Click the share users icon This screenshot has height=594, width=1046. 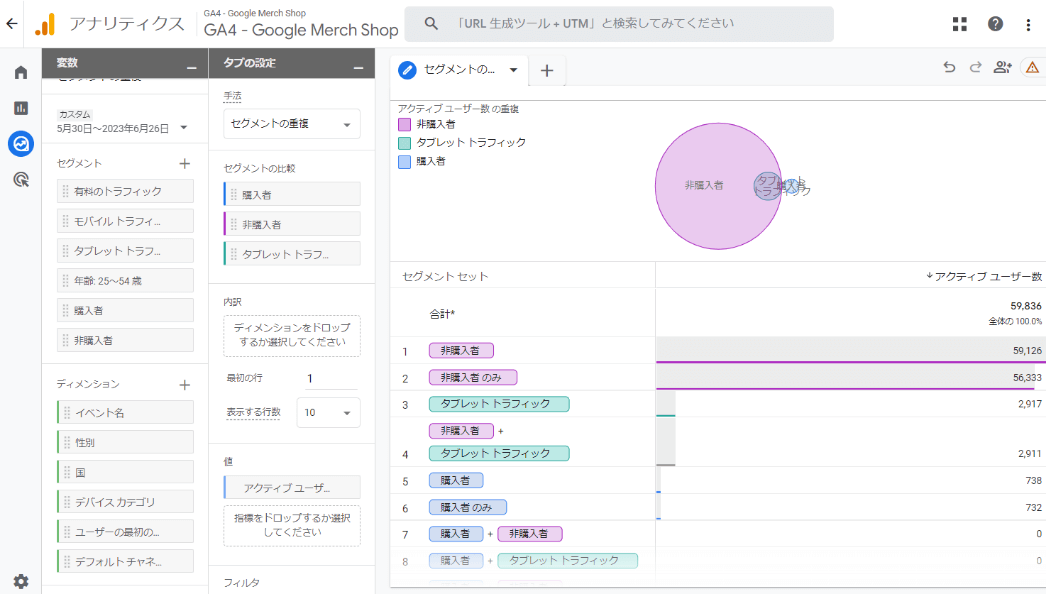point(1003,67)
